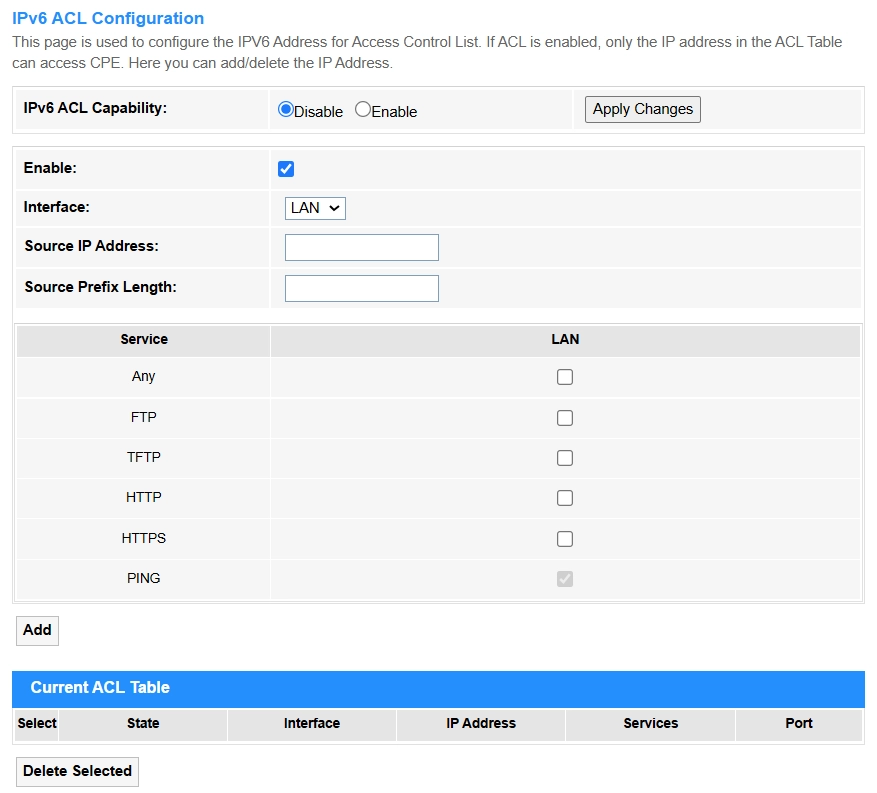Click the Source IP Address field

(x=361, y=247)
